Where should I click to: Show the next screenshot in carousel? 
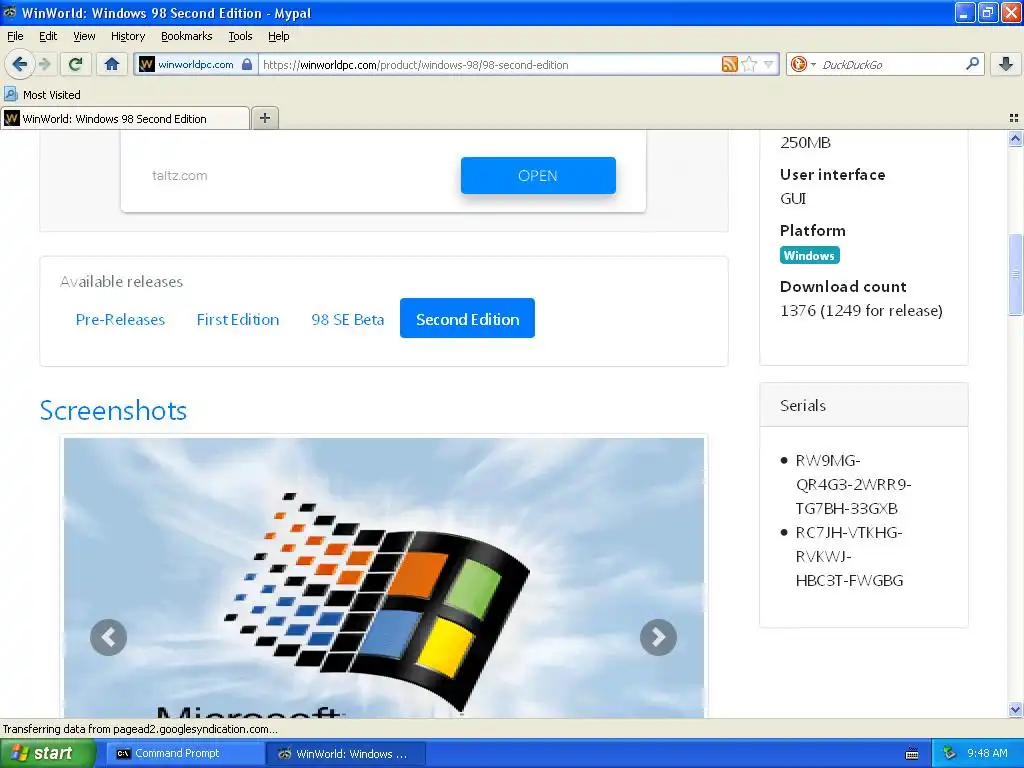coord(658,637)
